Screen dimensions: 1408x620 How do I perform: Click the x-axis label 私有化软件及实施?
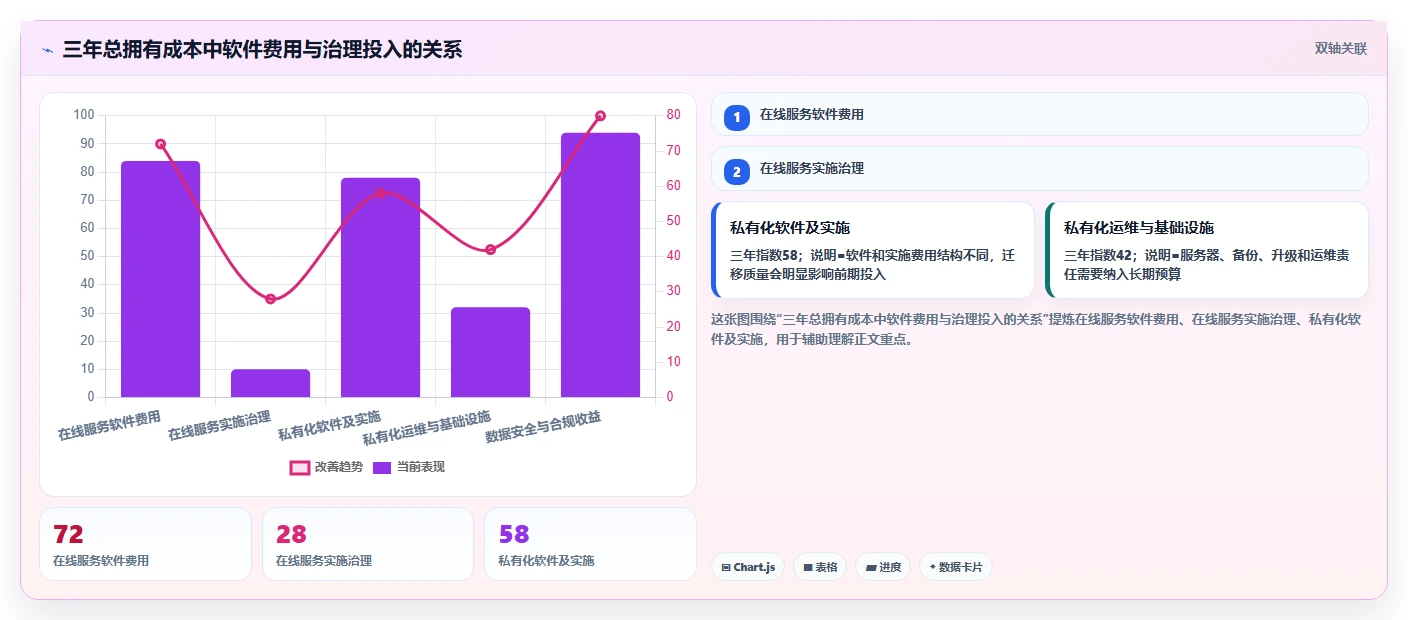(x=329, y=425)
